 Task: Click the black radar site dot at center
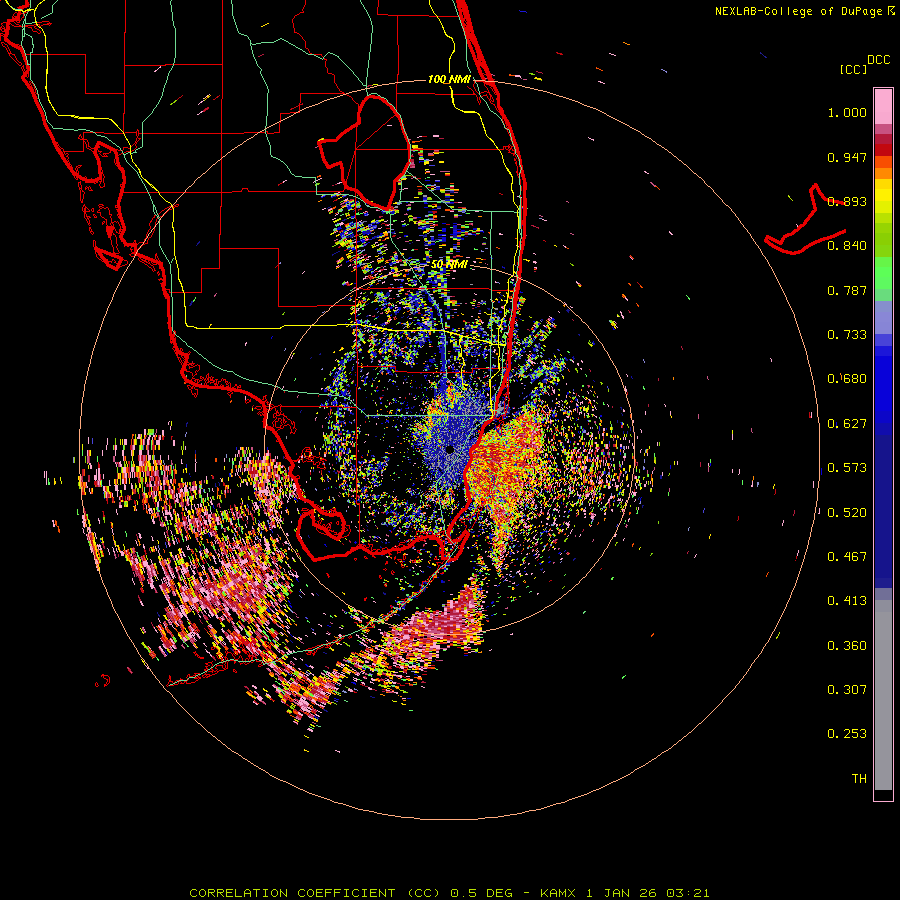pos(450,450)
